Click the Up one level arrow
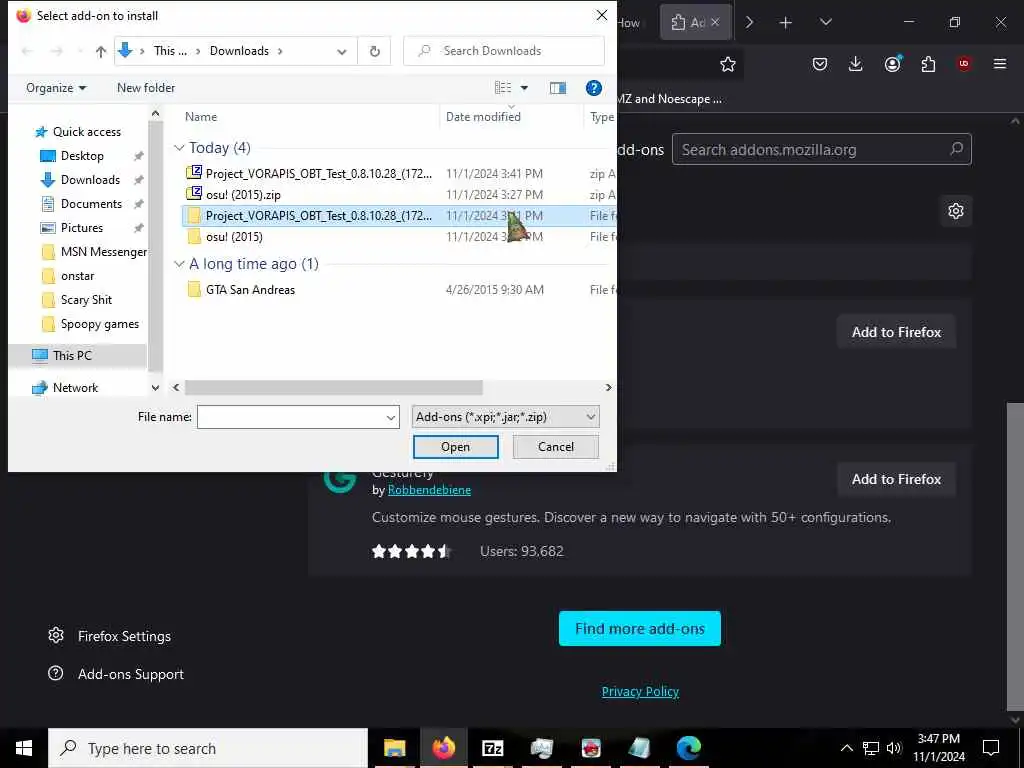Image resolution: width=1024 pixels, height=768 pixels. (101, 52)
